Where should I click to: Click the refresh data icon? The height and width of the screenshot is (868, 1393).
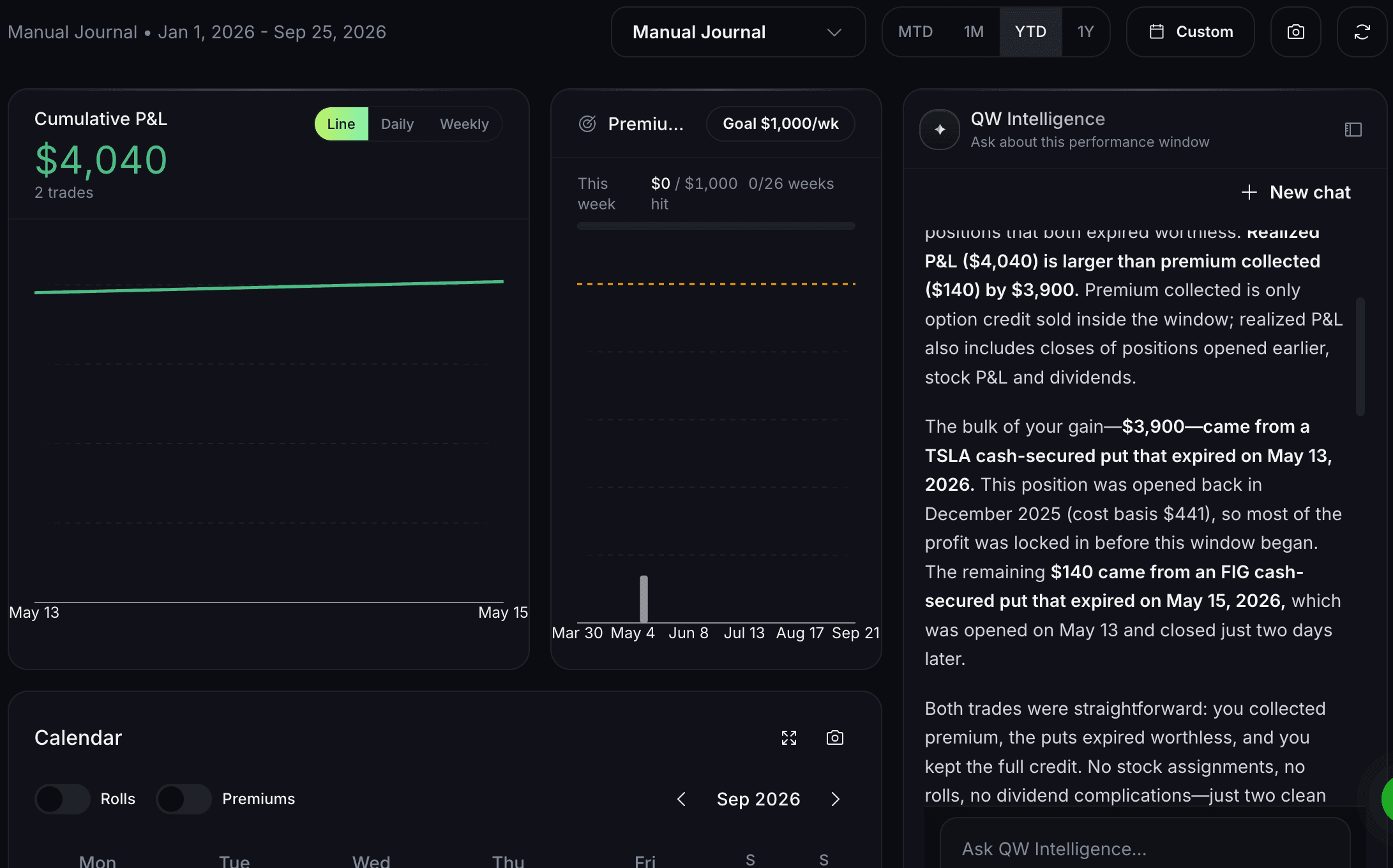1362,32
